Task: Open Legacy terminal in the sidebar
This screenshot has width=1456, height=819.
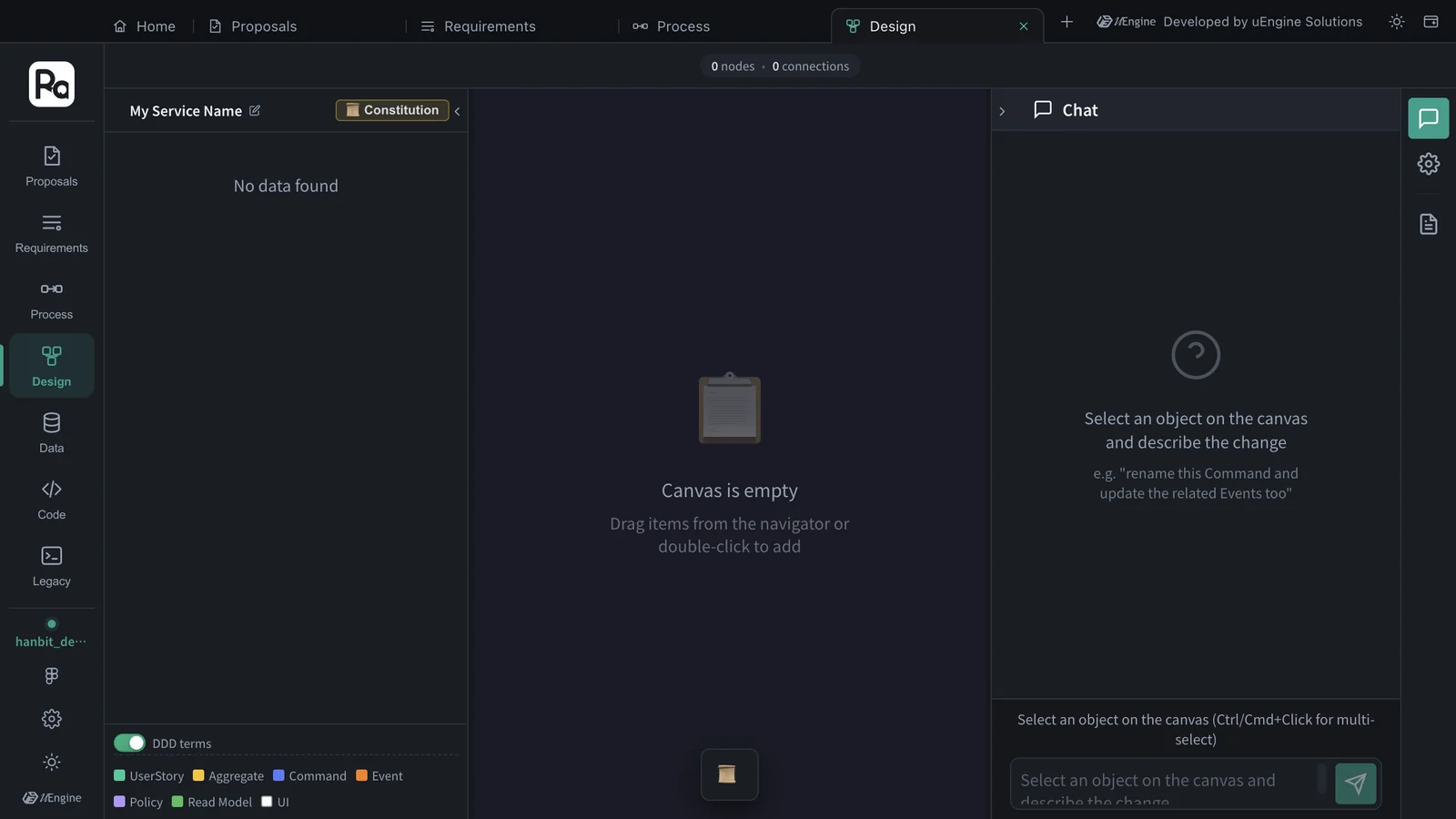Action: (x=52, y=566)
